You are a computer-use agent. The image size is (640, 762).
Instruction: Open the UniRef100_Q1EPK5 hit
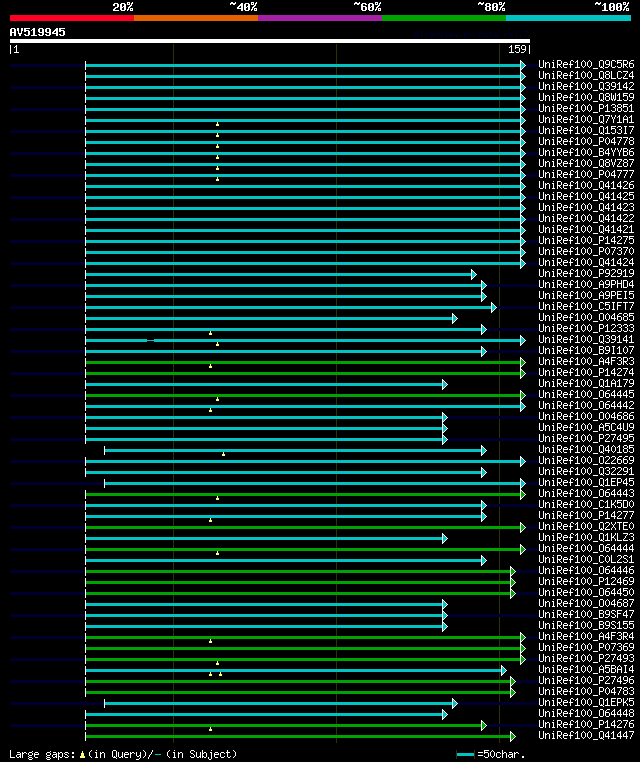(586, 702)
